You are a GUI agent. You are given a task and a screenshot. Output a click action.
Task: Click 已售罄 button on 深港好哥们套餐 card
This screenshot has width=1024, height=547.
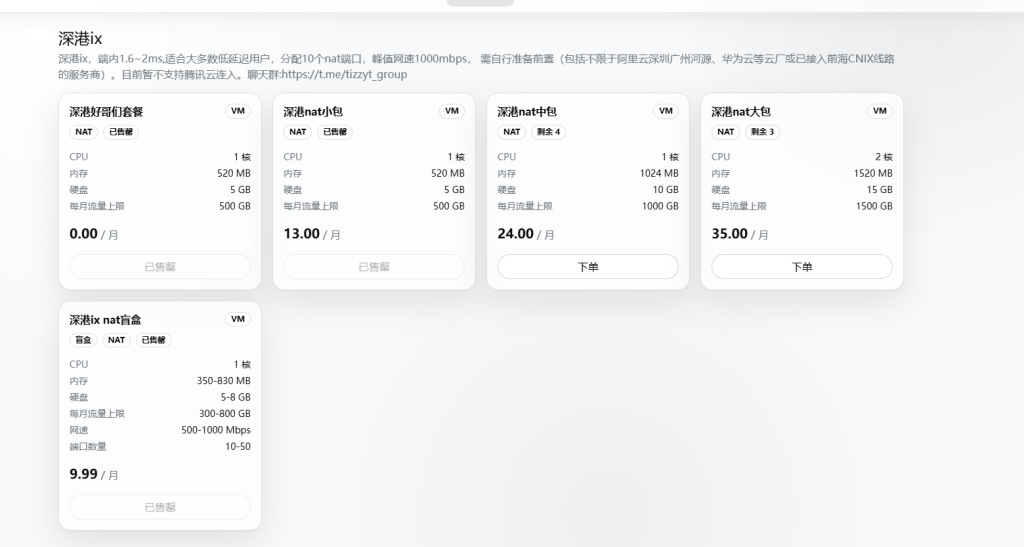160,267
